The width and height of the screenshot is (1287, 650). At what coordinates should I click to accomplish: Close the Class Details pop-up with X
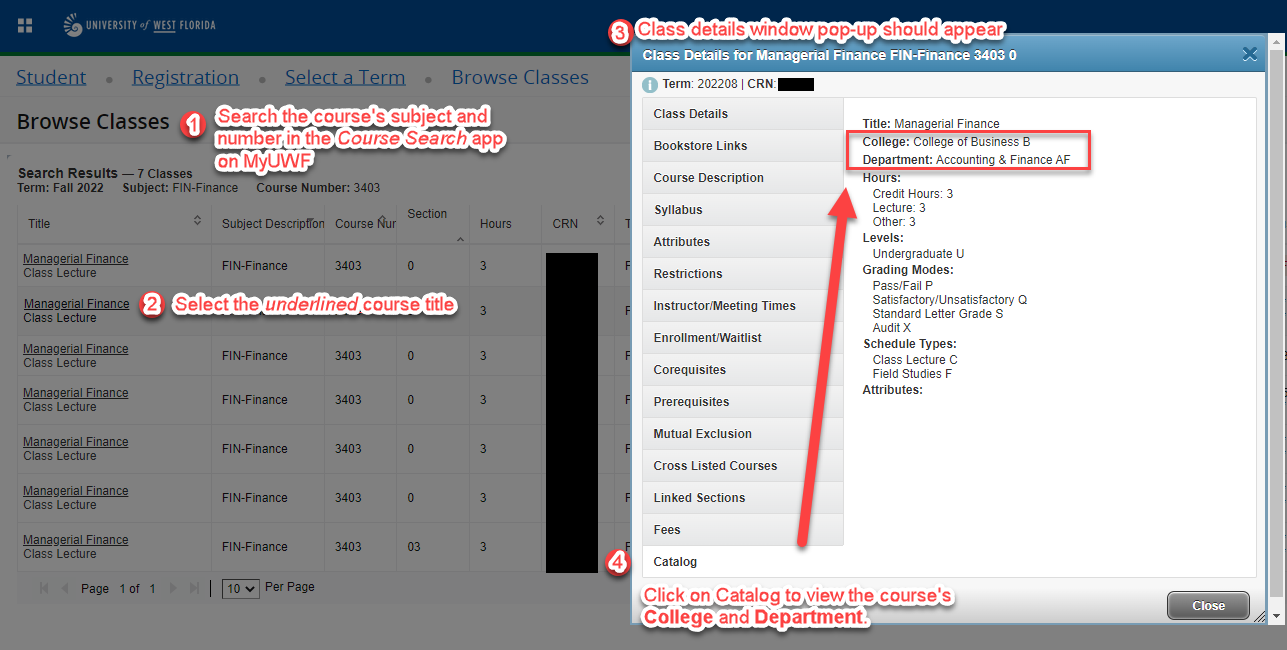point(1249,55)
